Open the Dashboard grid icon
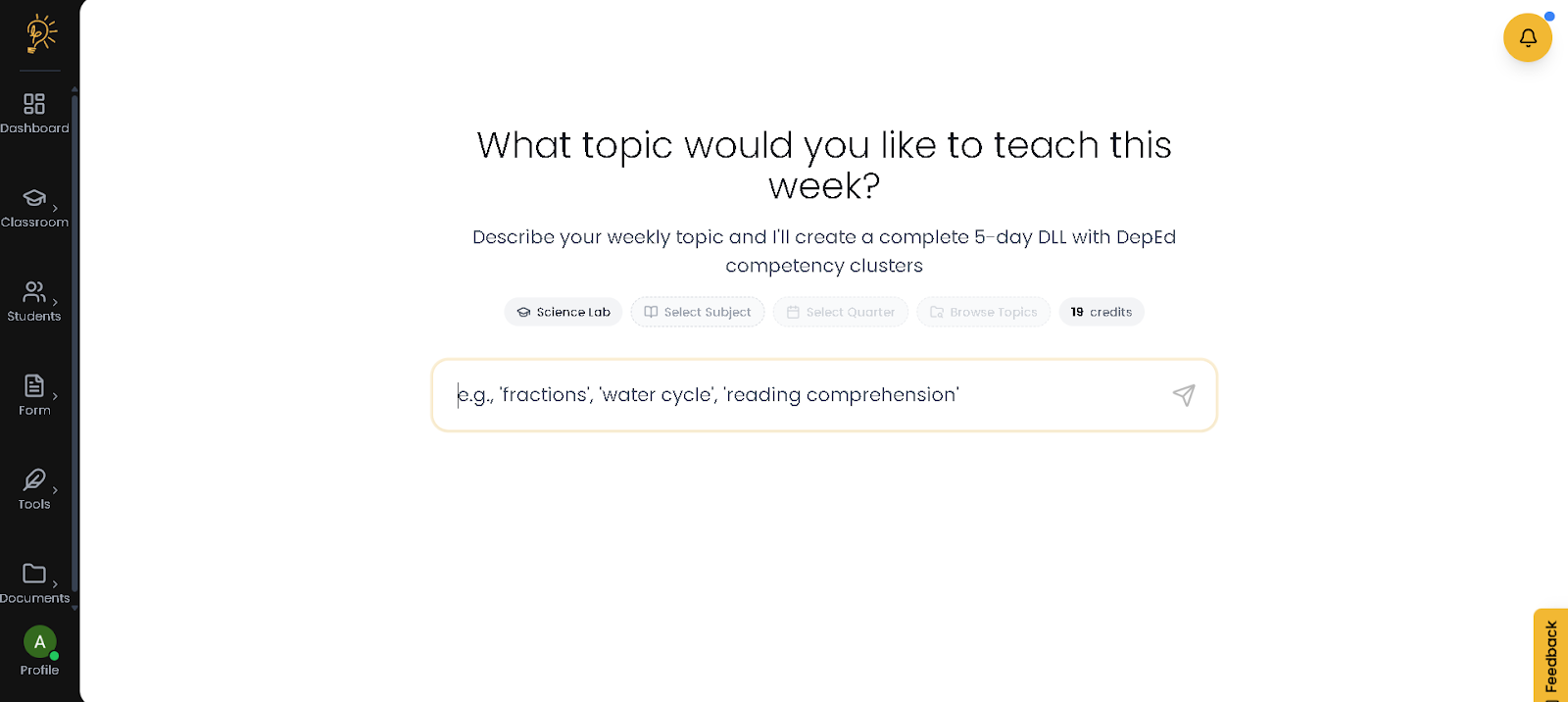The width and height of the screenshot is (1568, 702). (x=34, y=104)
